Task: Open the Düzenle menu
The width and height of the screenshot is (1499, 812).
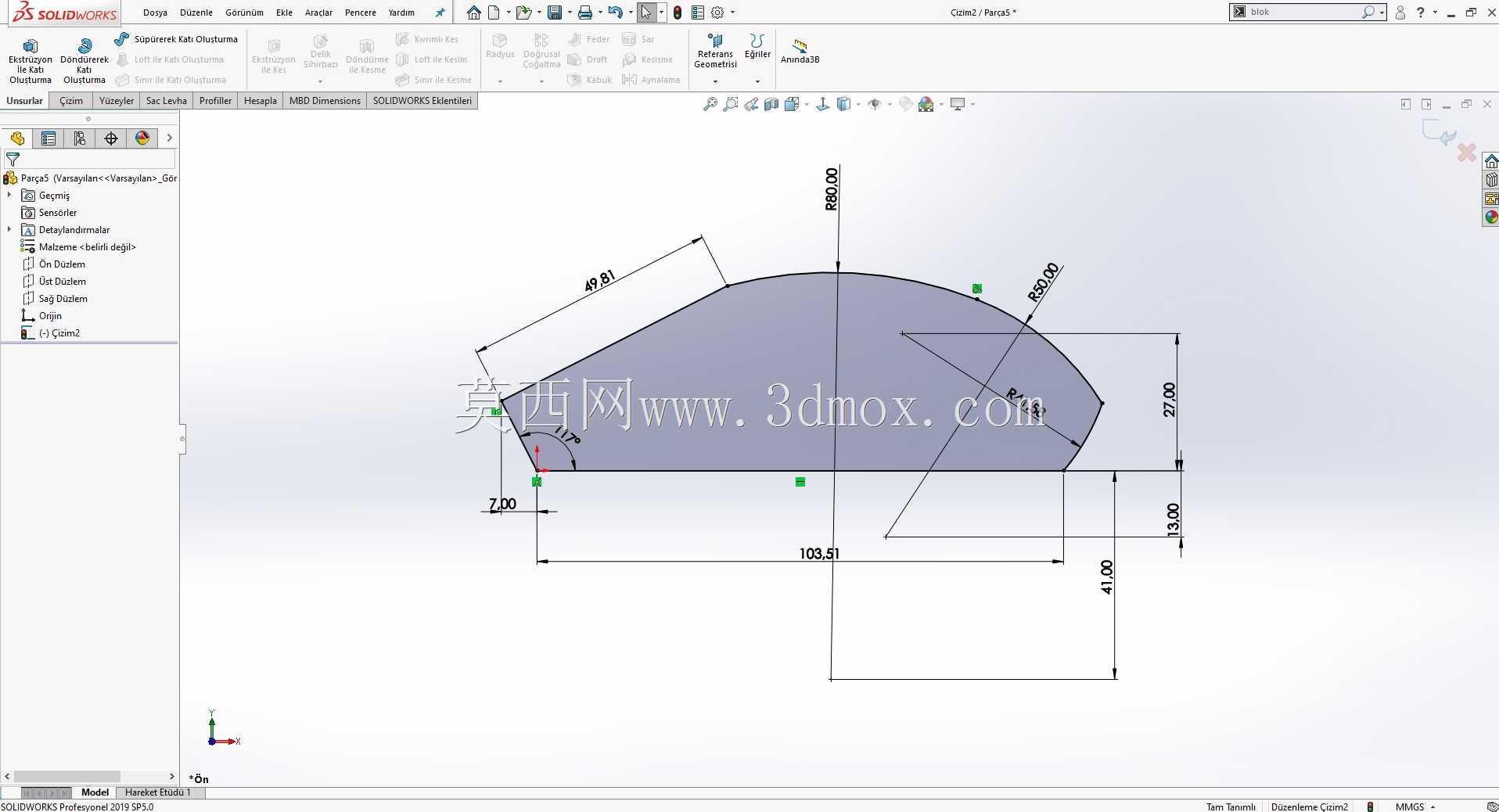Action: (x=196, y=13)
